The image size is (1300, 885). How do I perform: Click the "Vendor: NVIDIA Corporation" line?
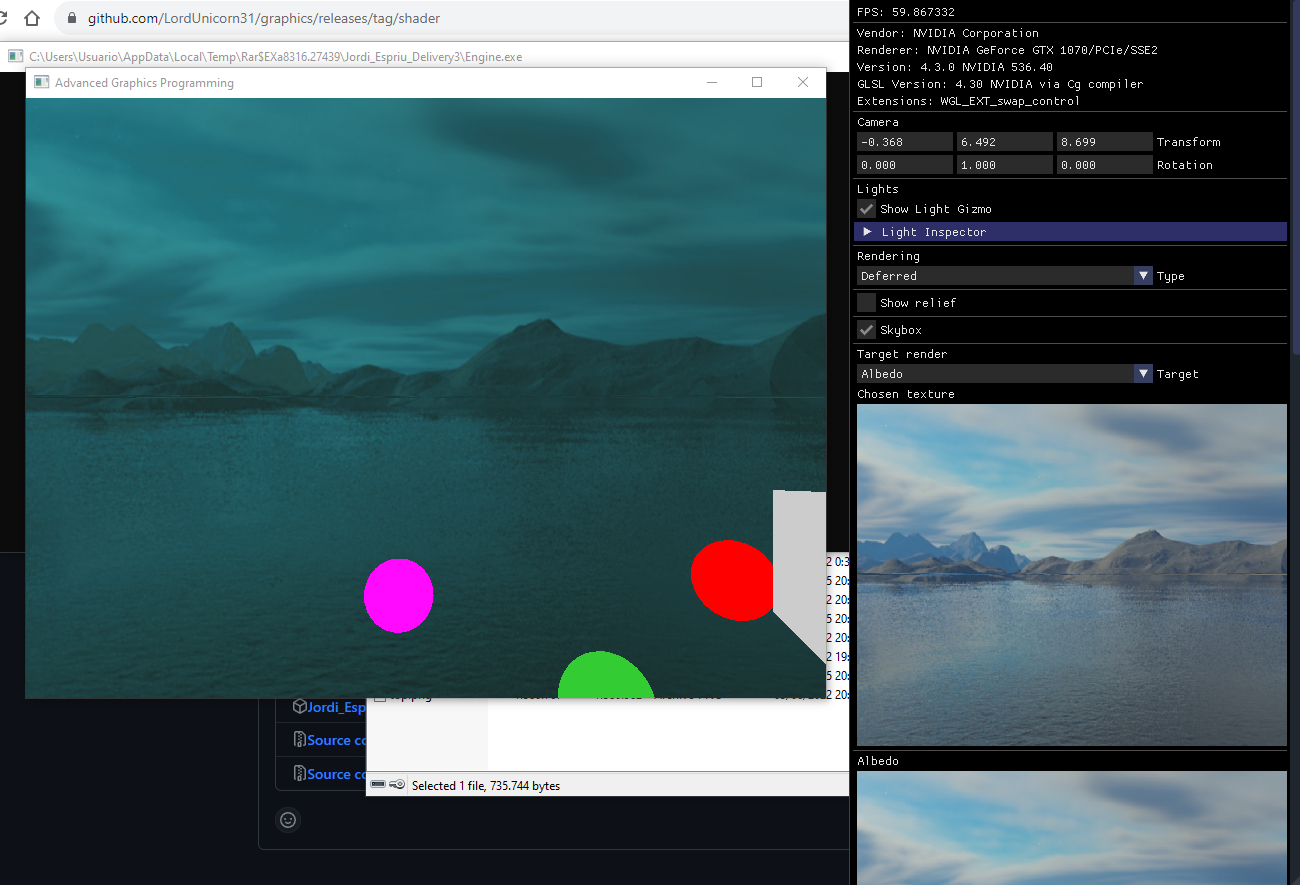pos(948,33)
